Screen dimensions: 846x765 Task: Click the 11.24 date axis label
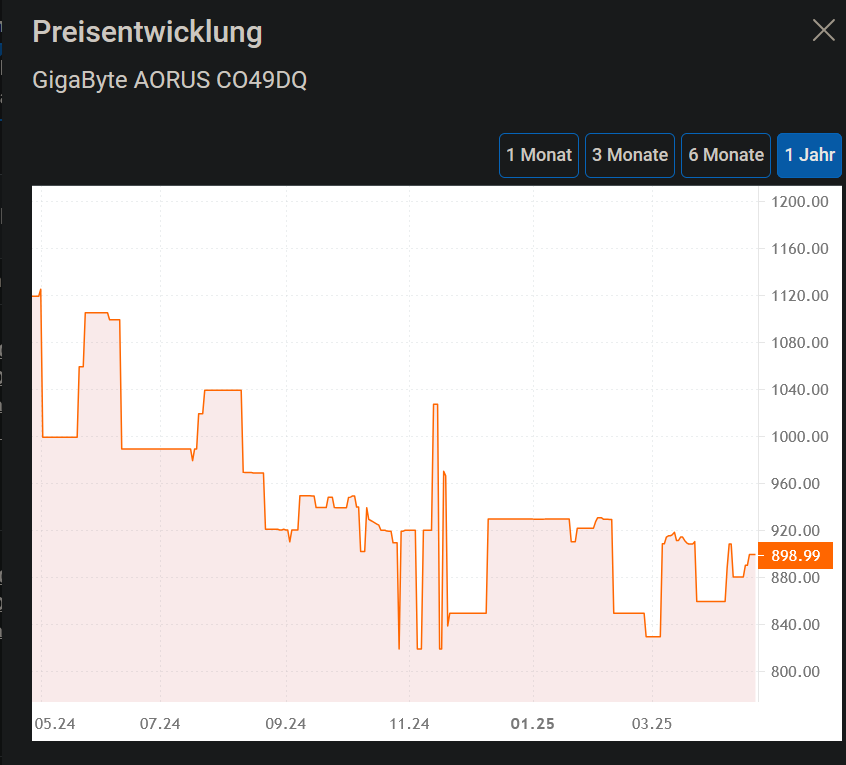coord(410,724)
